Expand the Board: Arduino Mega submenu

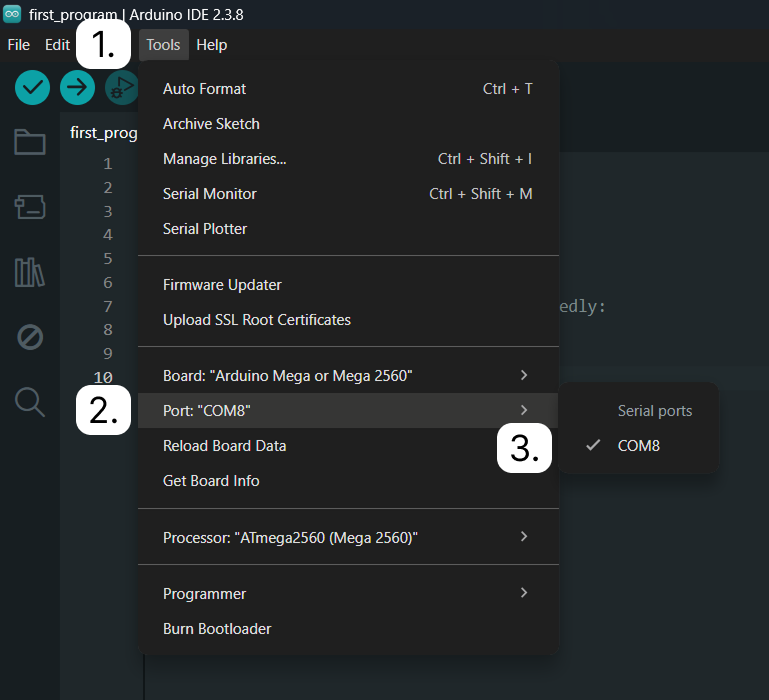348,376
